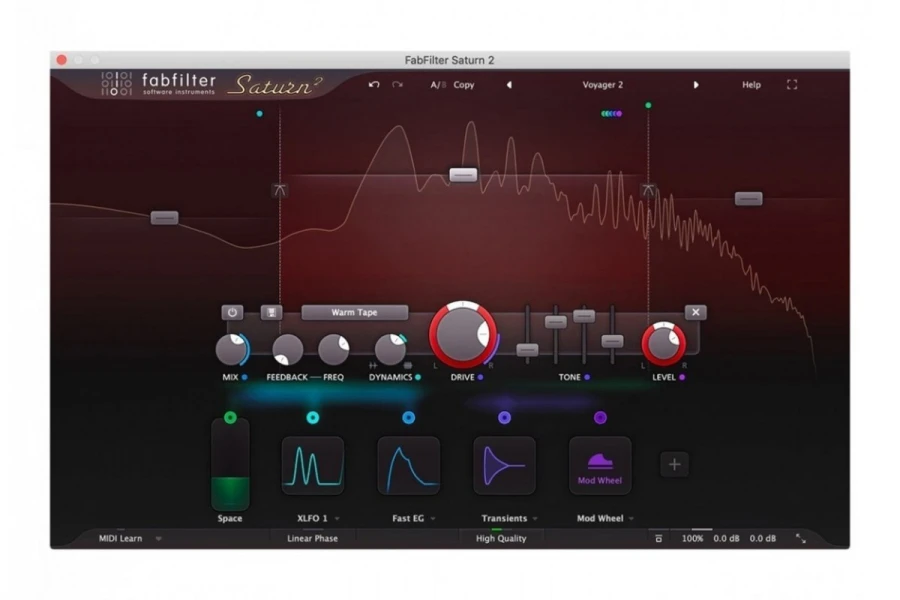Toggle the band power button
This screenshot has width=900, height=600.
pos(232,312)
